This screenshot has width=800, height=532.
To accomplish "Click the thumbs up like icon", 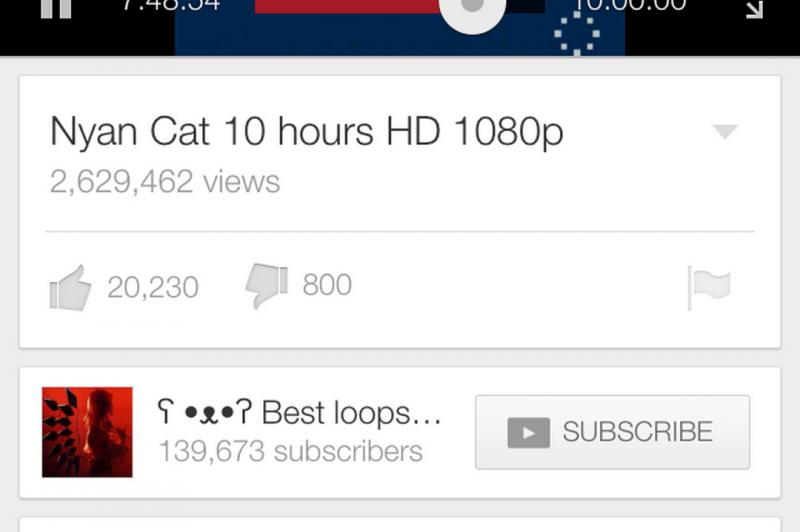I will (70, 288).
